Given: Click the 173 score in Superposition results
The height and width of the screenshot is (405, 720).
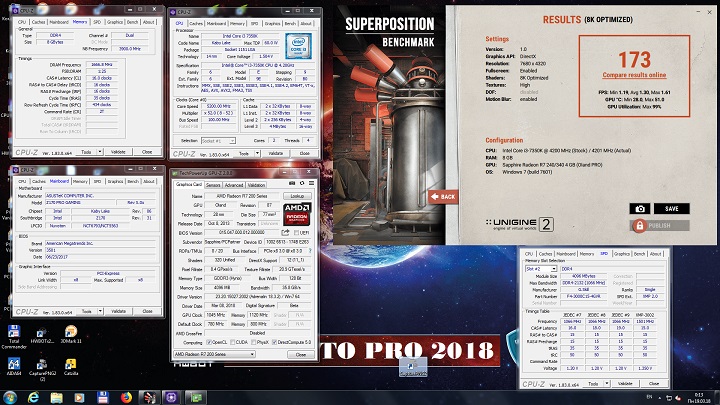Looking at the screenshot, I should pos(634,59).
